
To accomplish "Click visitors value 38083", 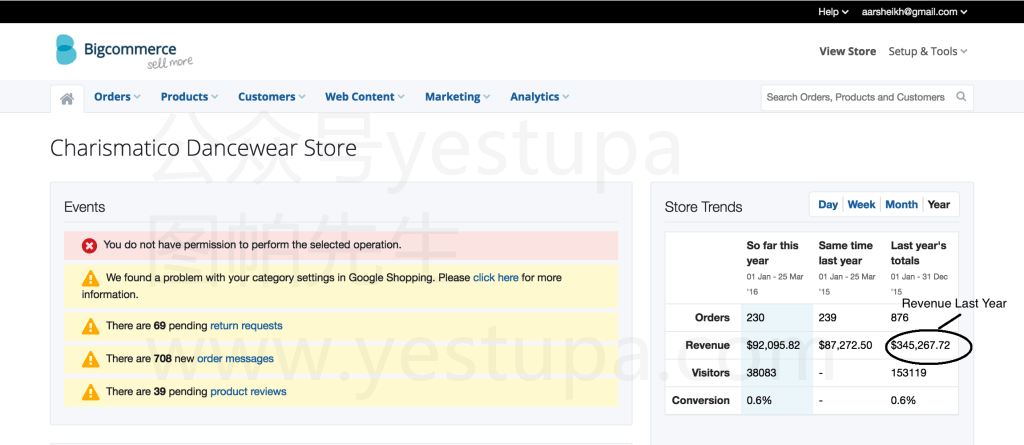I will coord(761,373).
